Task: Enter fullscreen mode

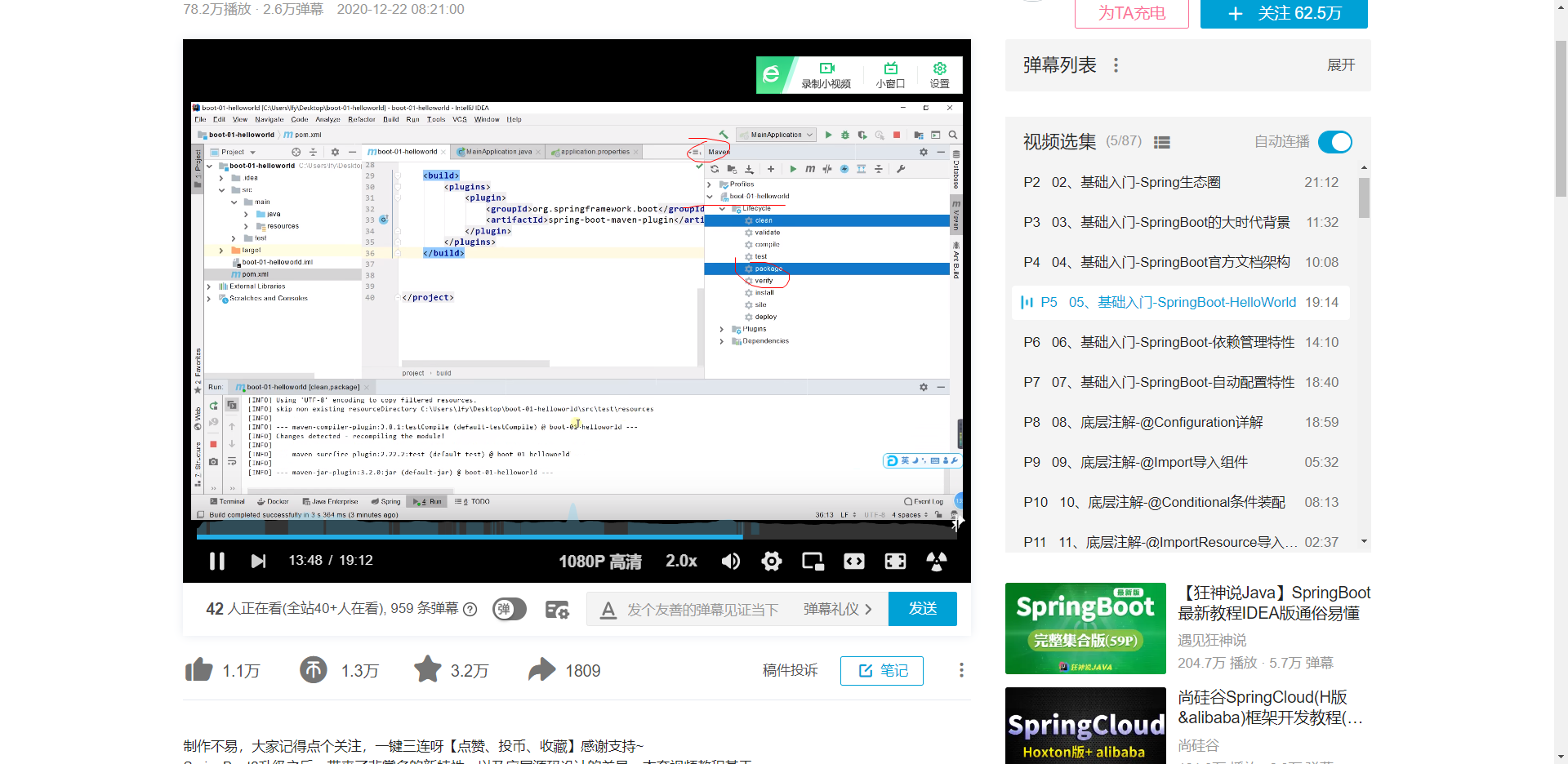Action: pos(937,561)
